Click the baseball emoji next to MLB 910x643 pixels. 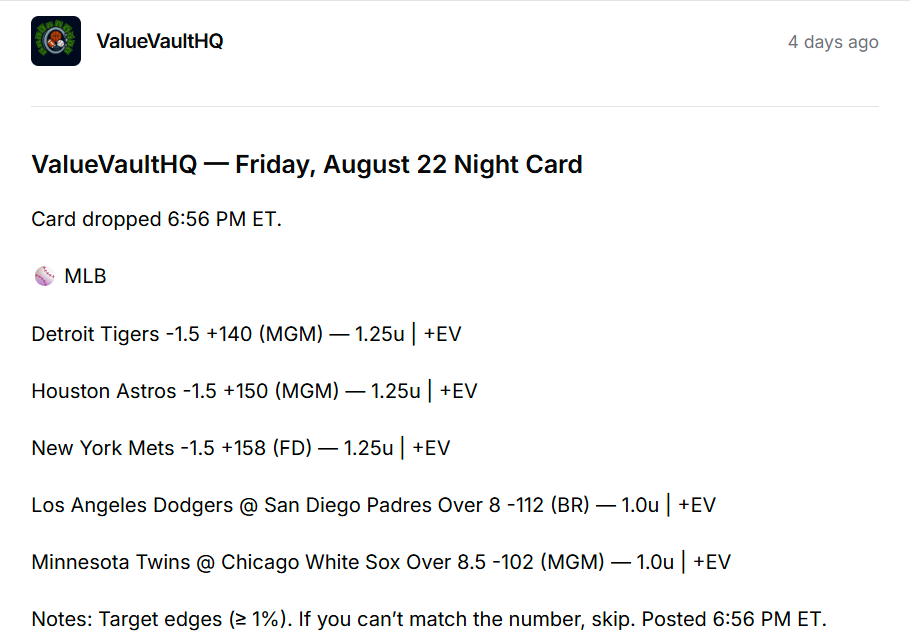44,277
